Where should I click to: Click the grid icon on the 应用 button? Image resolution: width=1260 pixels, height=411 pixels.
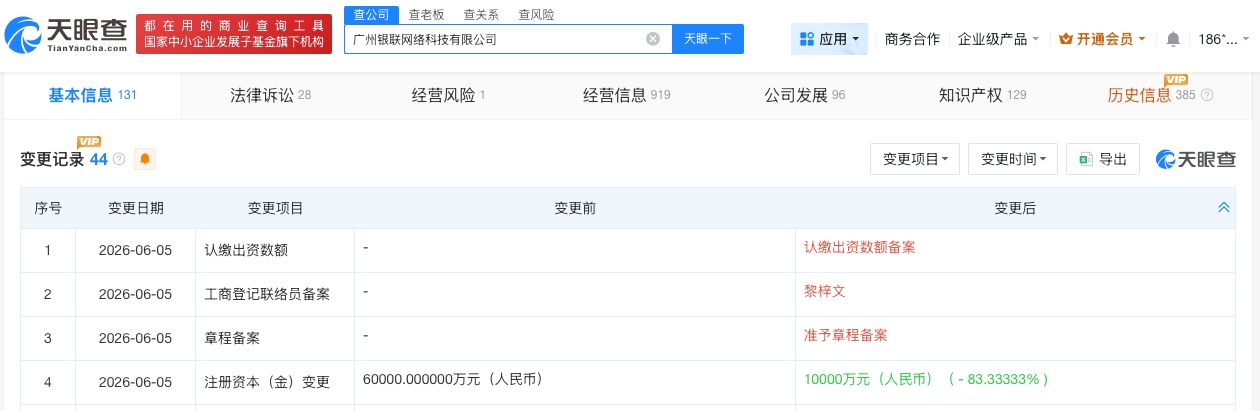click(x=807, y=39)
